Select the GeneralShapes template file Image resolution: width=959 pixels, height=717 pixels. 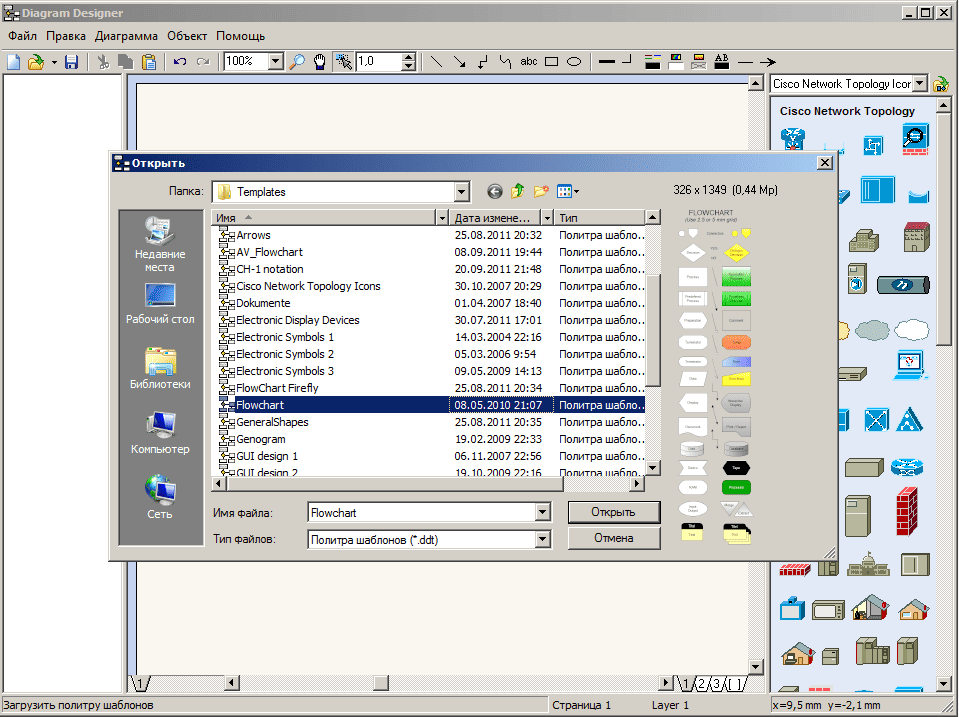pyautogui.click(x=272, y=422)
